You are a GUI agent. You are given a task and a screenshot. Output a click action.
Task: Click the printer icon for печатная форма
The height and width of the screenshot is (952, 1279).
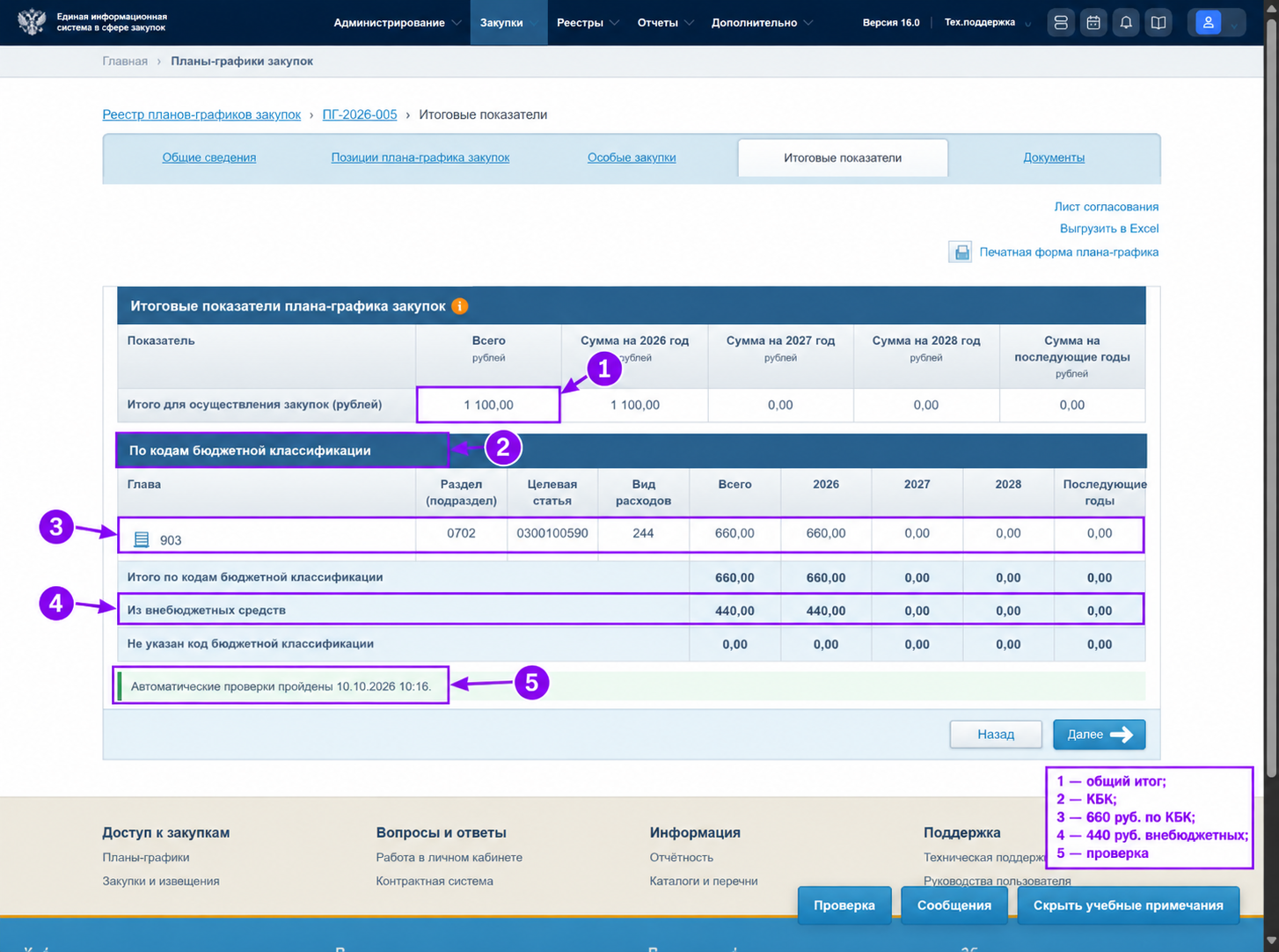(961, 253)
